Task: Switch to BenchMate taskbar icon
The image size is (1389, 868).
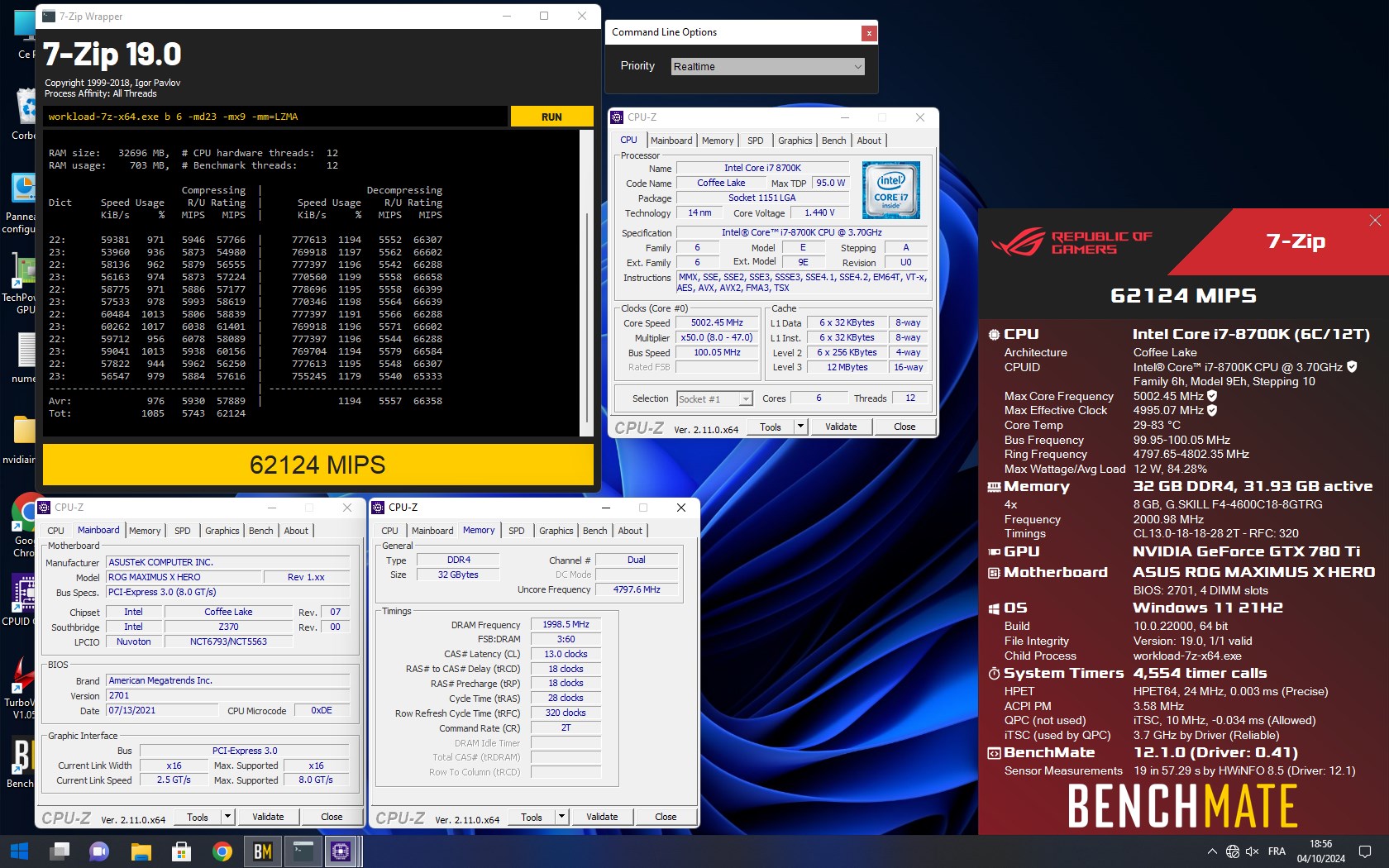Action: coord(262,851)
